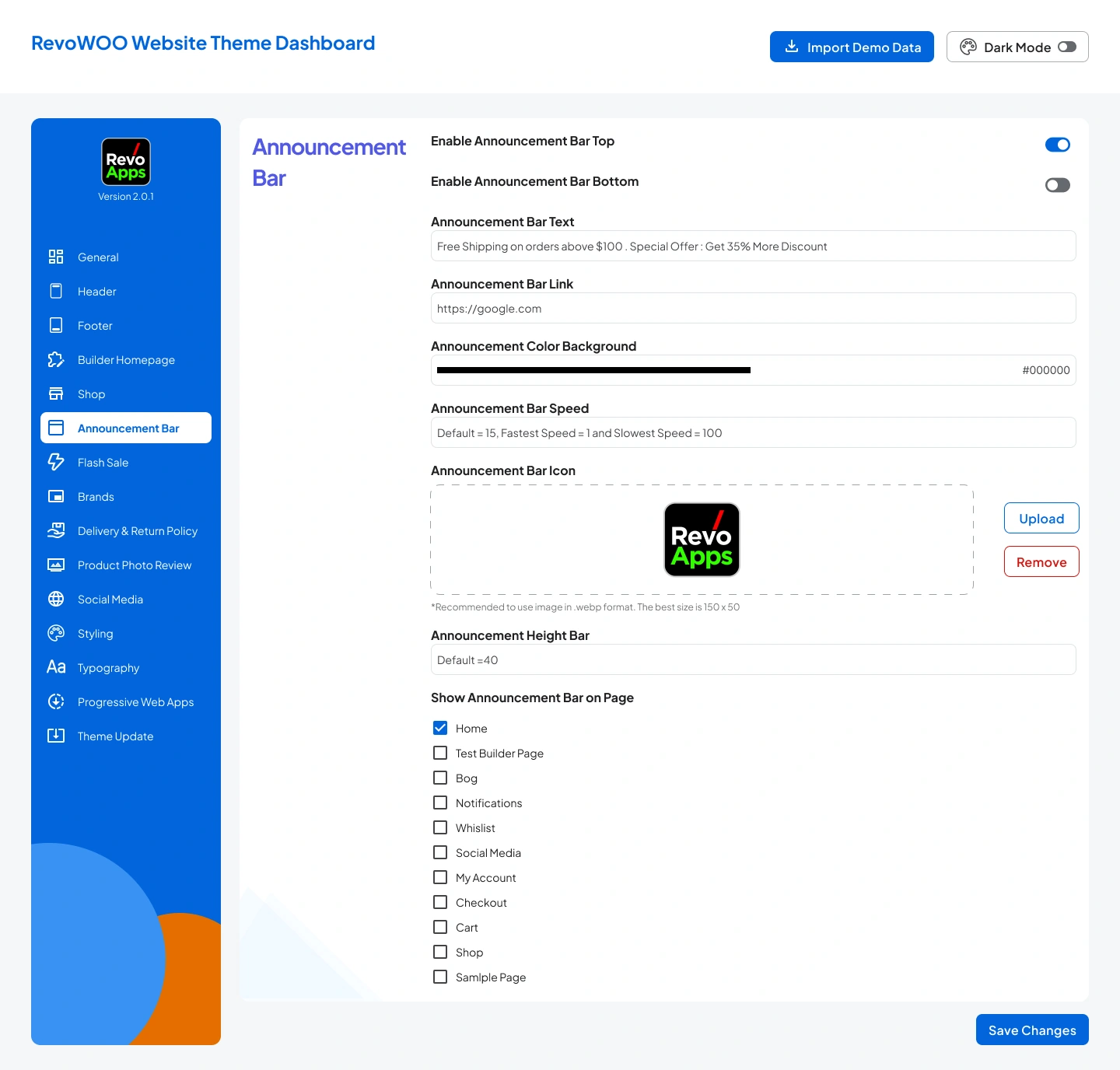Click the Footer icon in sidebar
The width and height of the screenshot is (1120, 1070).
(x=56, y=325)
